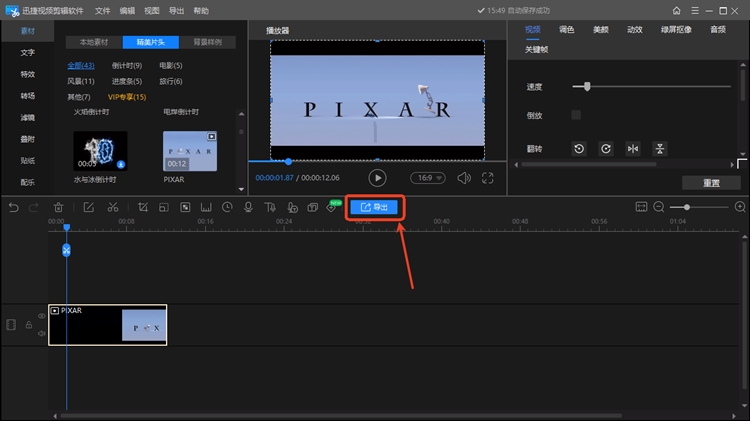Flip horizontally icon
The width and height of the screenshot is (750, 421).
click(633, 149)
